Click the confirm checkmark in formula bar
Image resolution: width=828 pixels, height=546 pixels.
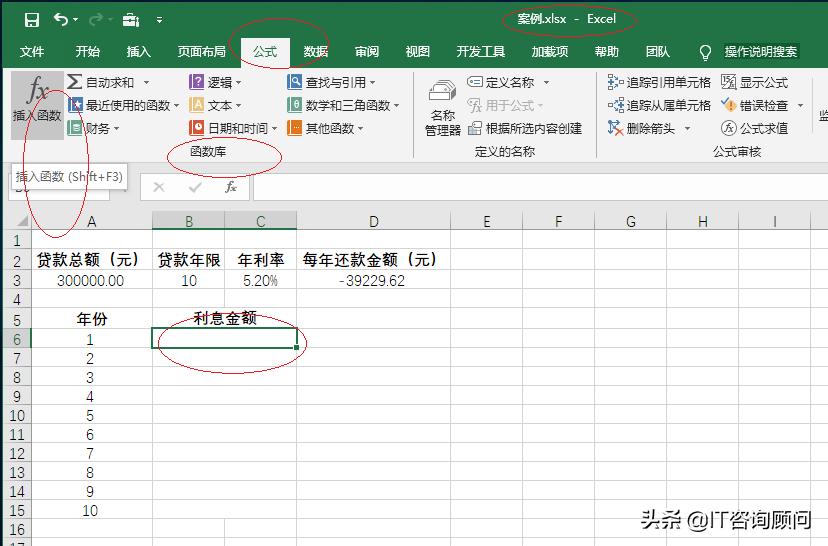coord(195,187)
